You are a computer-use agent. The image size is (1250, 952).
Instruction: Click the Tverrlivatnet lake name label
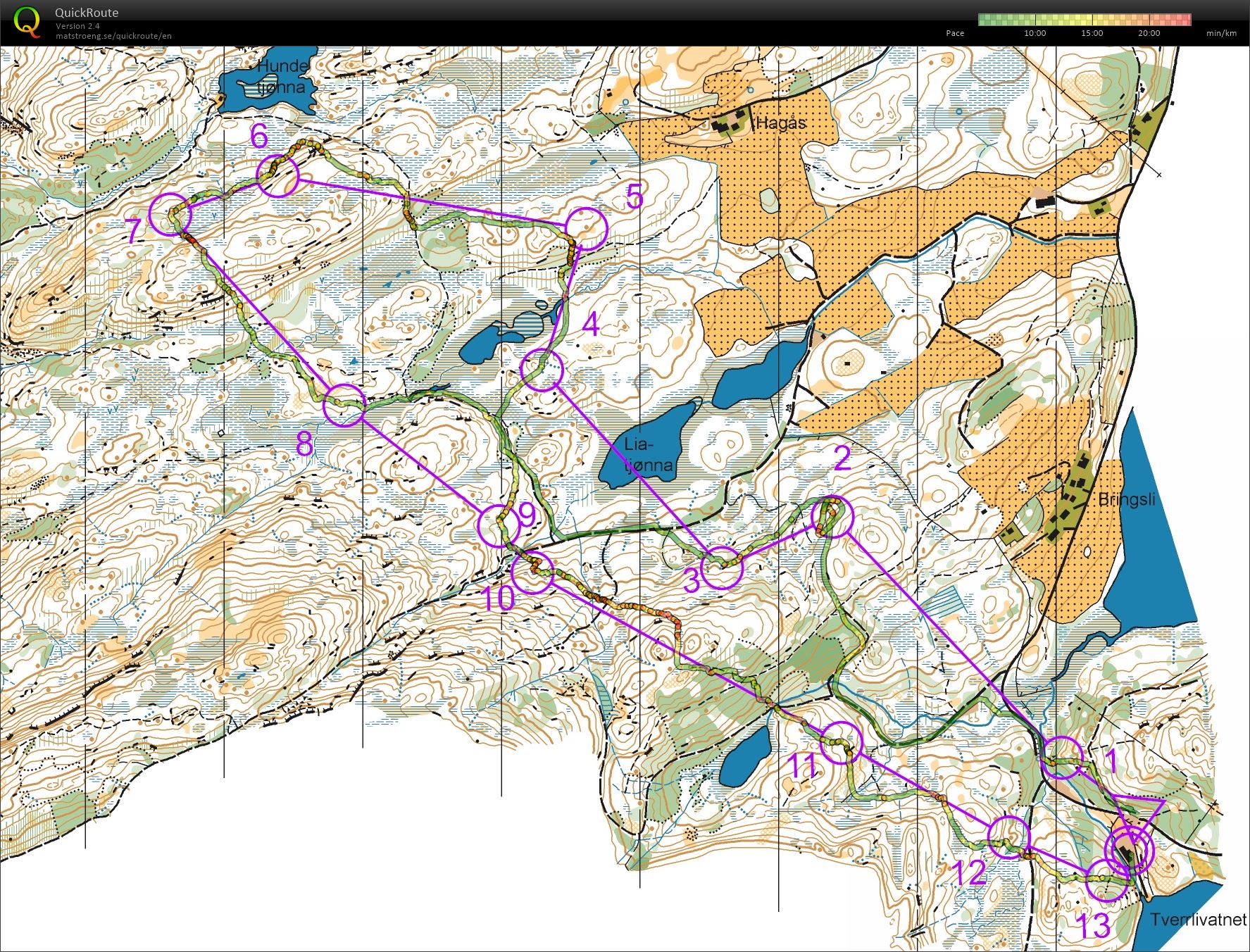click(1199, 920)
